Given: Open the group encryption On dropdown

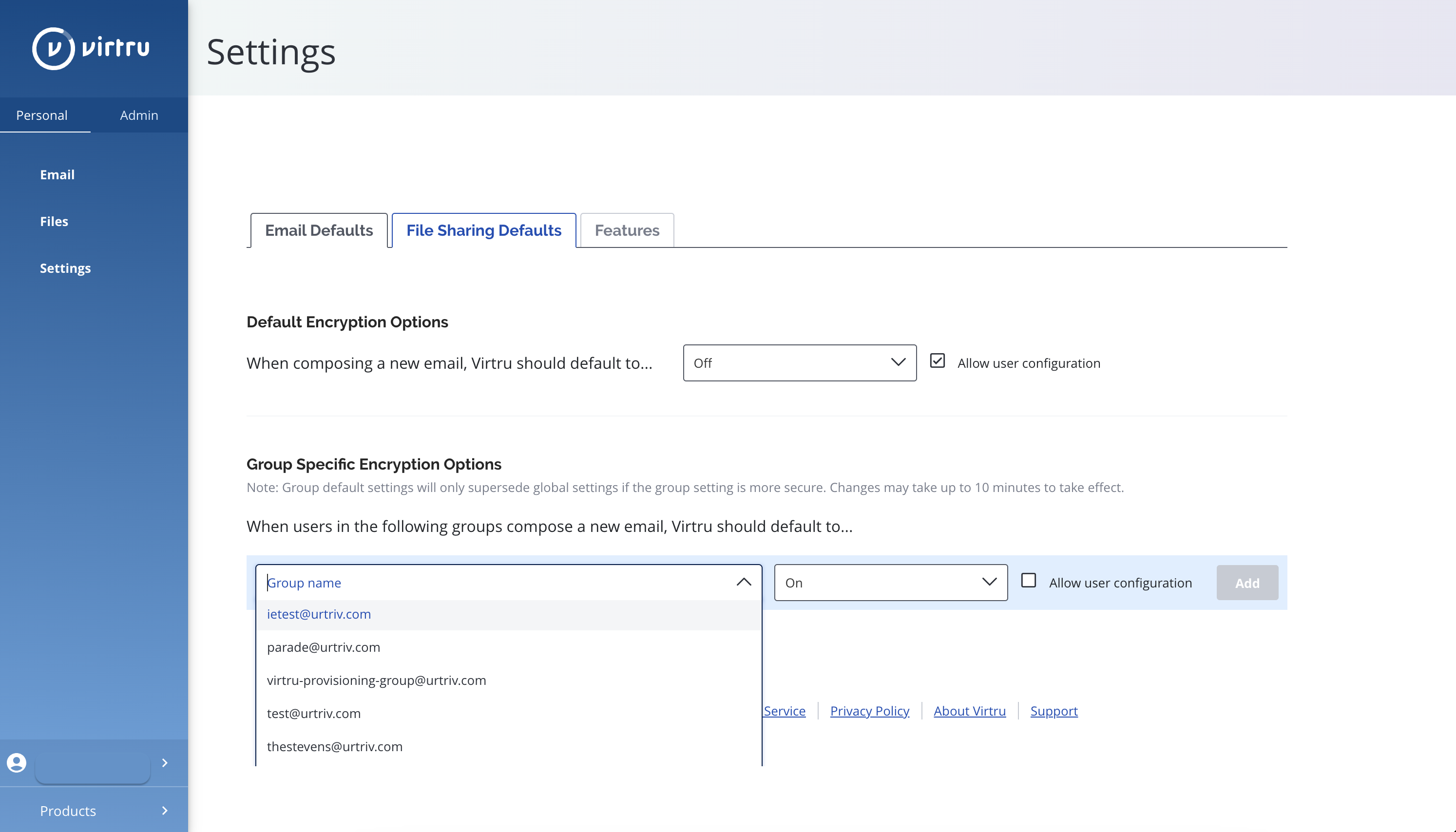Looking at the screenshot, I should (890, 582).
